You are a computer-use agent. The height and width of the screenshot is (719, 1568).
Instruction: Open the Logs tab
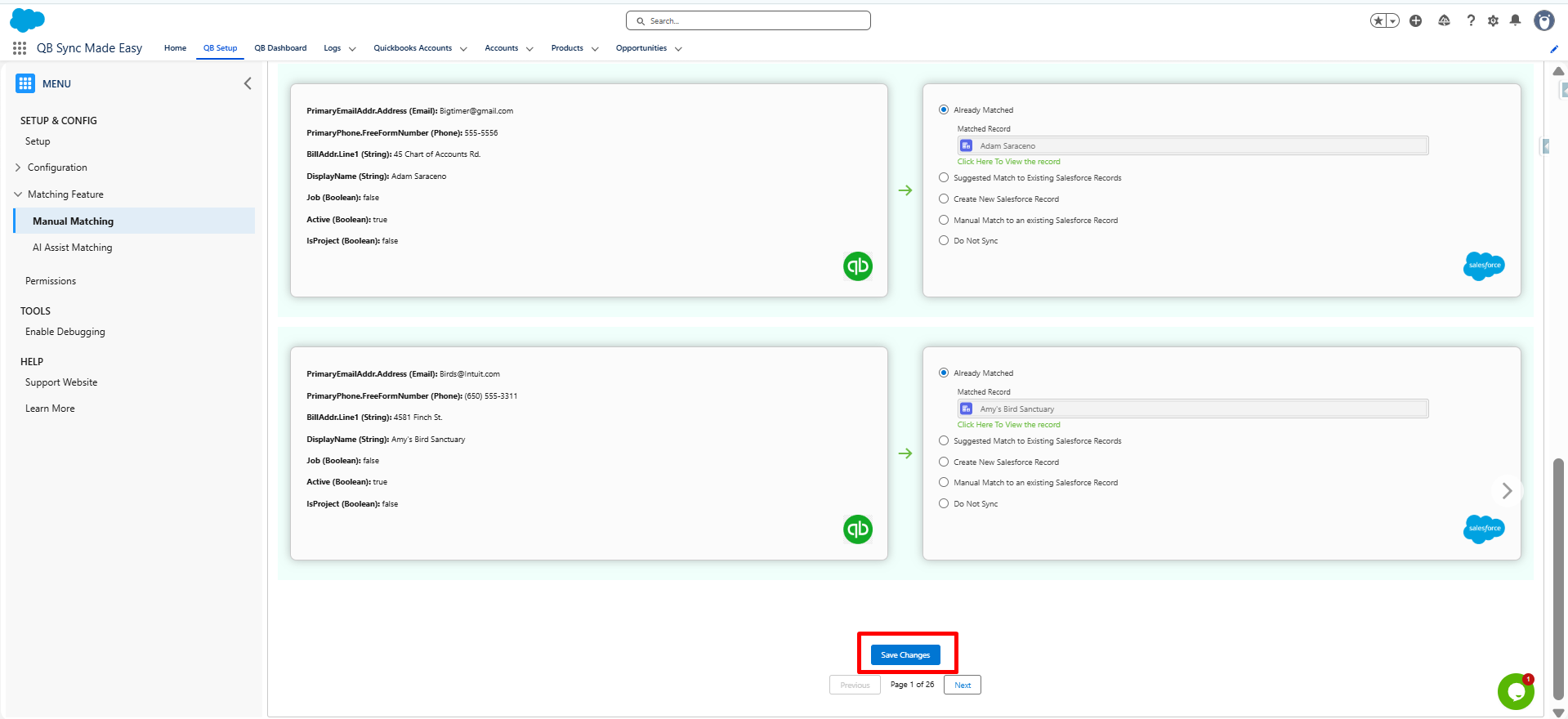332,48
